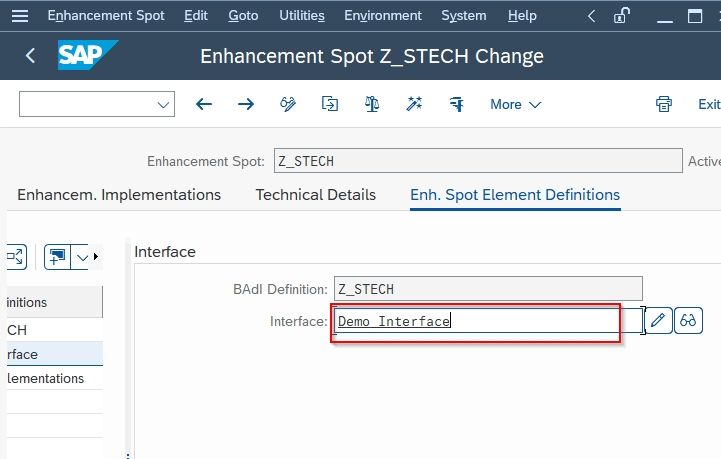
Task: Switch to Enhancem. Implementations tab
Action: (x=119, y=195)
